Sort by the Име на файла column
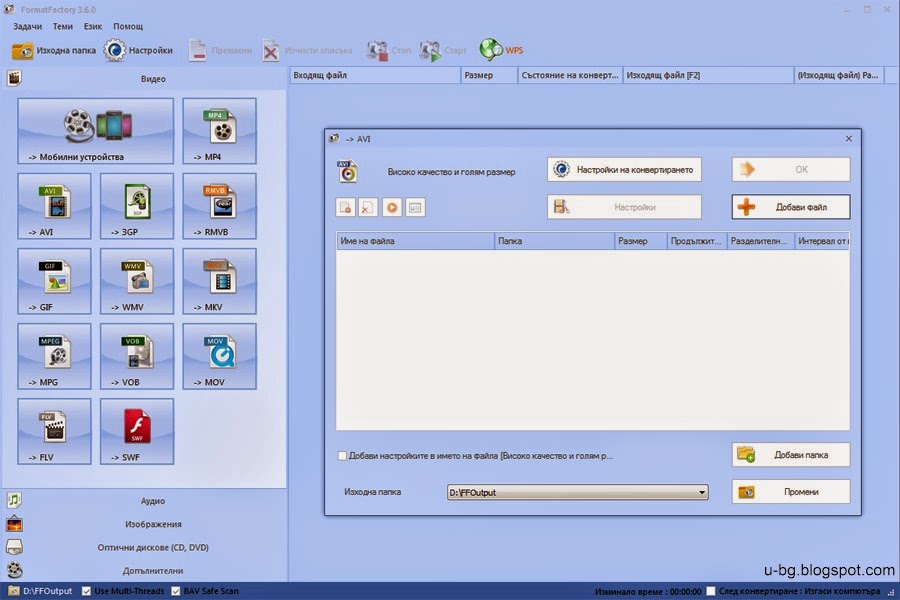 415,241
